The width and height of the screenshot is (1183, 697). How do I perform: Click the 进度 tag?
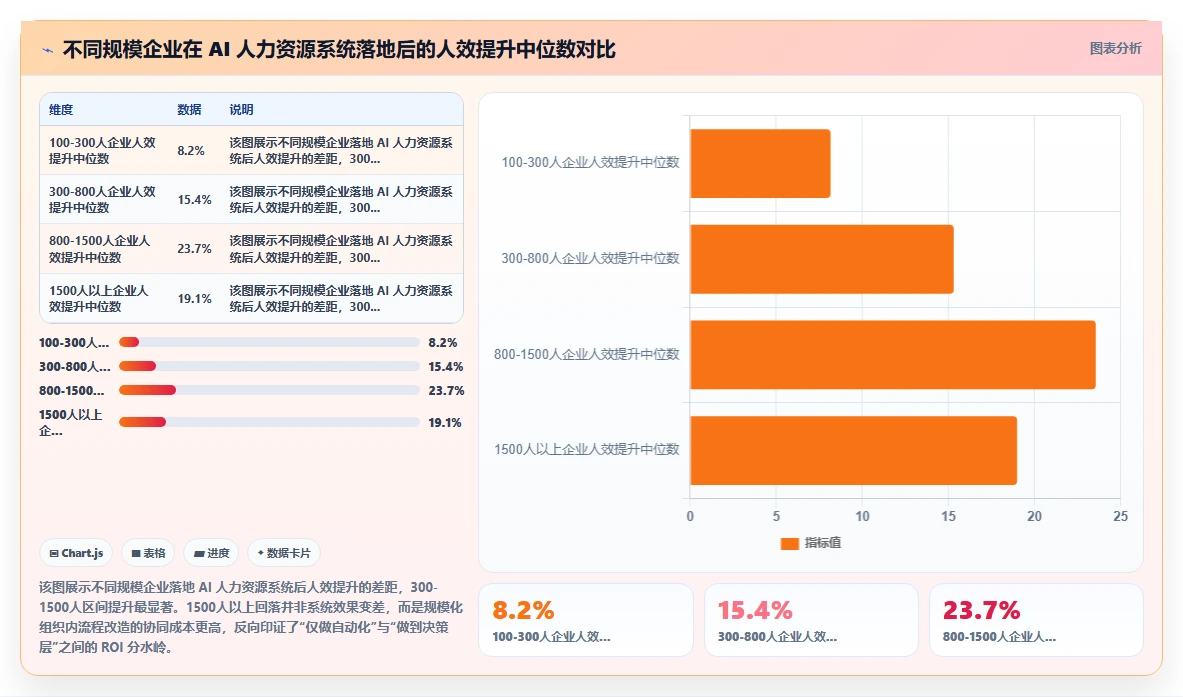click(211, 553)
